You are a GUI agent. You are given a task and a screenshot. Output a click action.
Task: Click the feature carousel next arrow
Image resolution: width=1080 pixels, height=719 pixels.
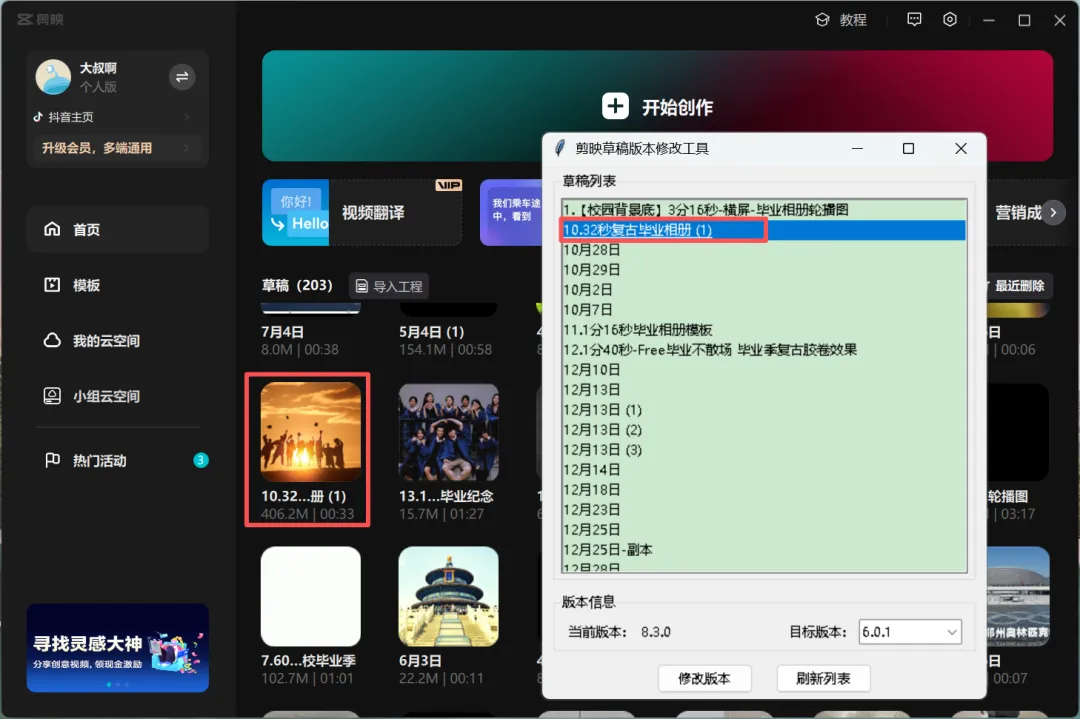1053,213
